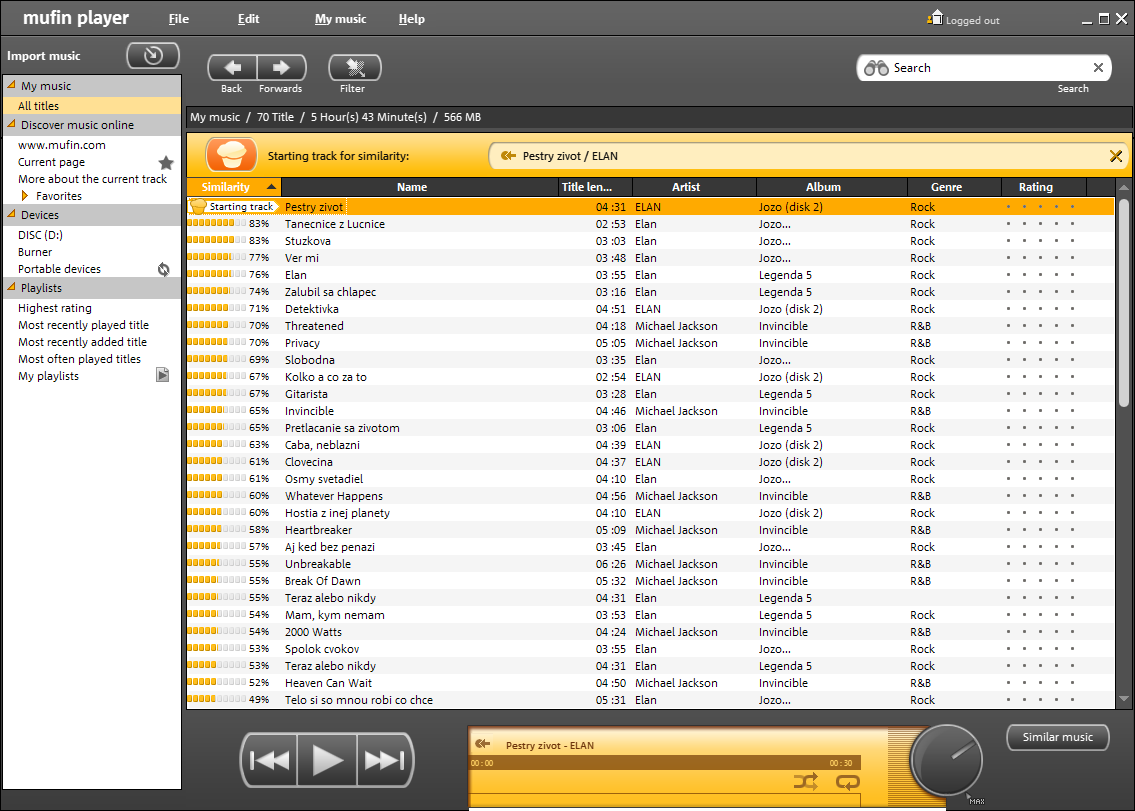Close the starting track similarity bar
Viewport: 1135px width, 811px height.
1115,156
